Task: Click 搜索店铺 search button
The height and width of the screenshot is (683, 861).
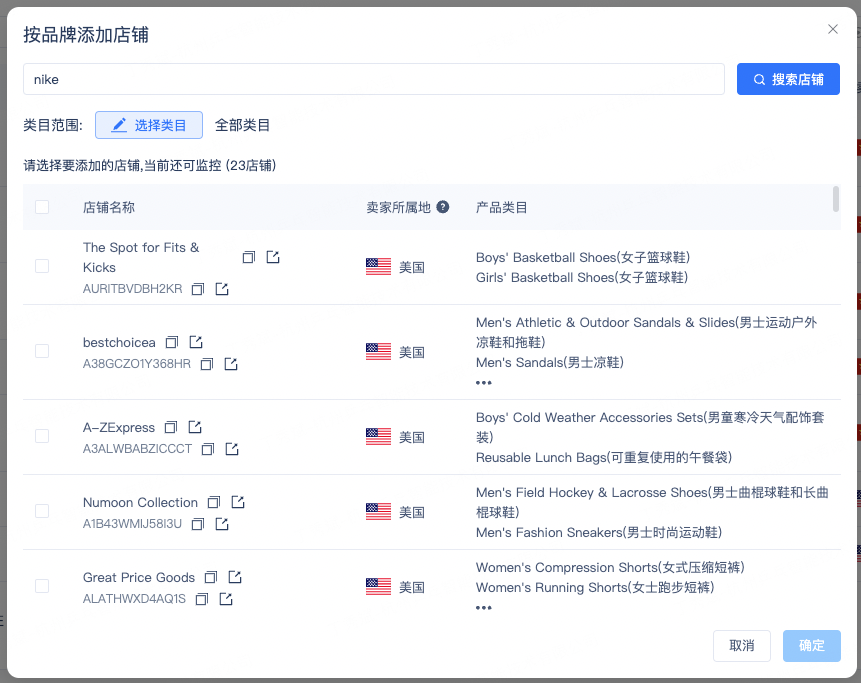Action: (x=788, y=79)
